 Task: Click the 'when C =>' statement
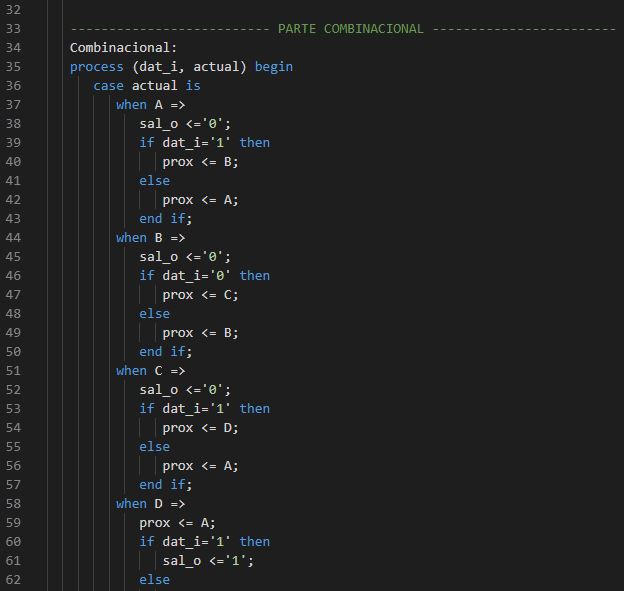click(150, 371)
